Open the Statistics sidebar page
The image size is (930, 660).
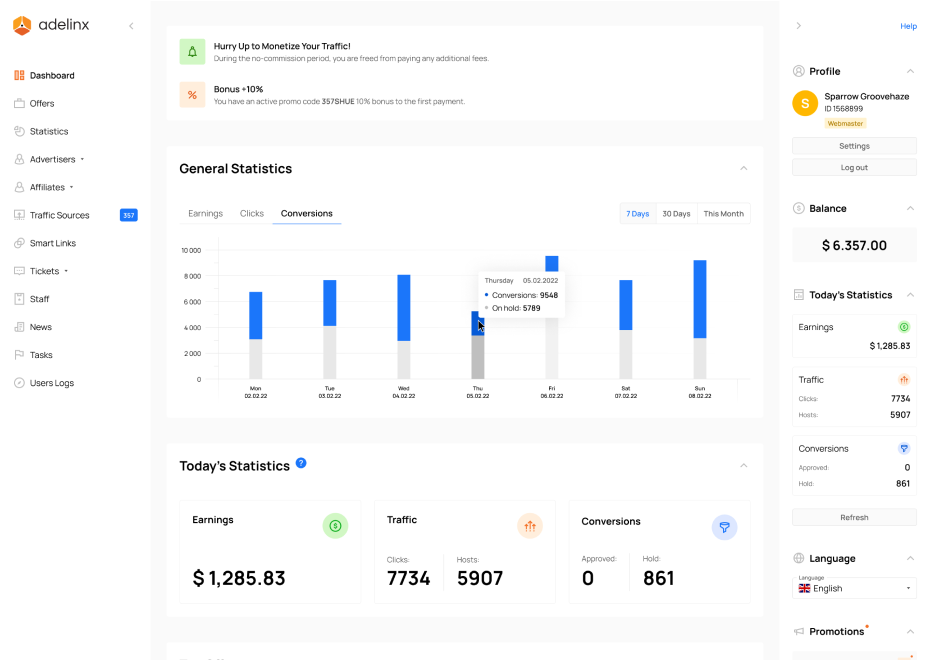coord(48,131)
